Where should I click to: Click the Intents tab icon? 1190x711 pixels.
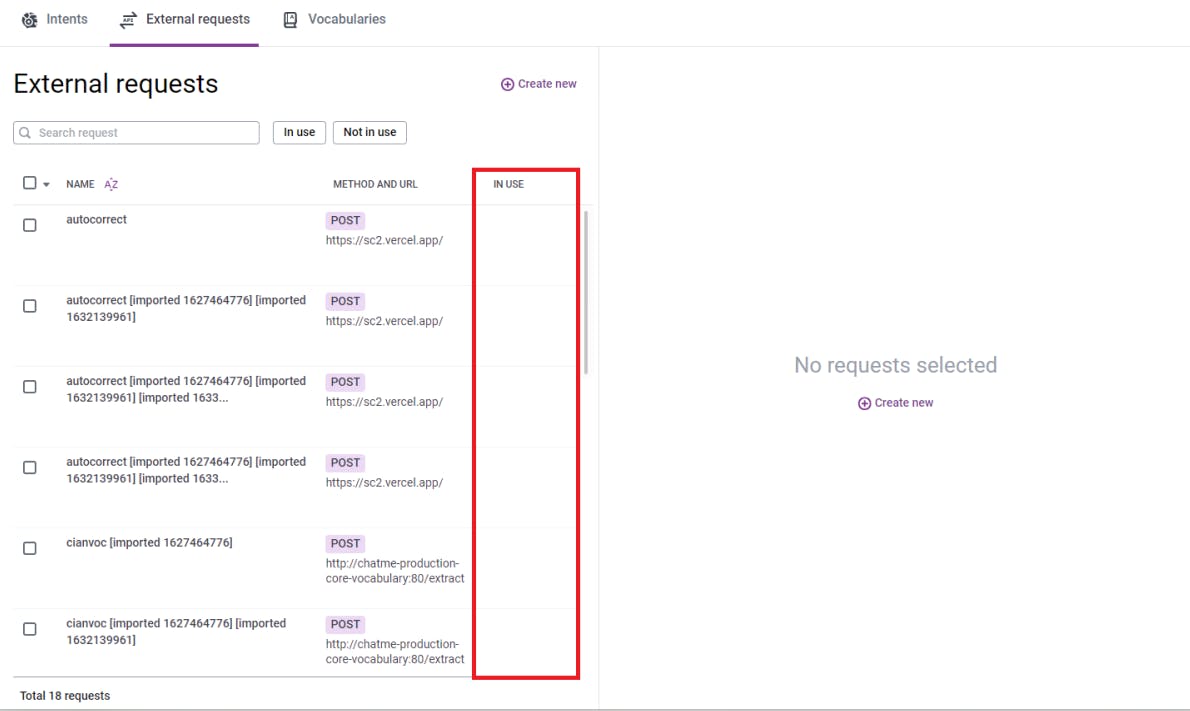pos(29,20)
